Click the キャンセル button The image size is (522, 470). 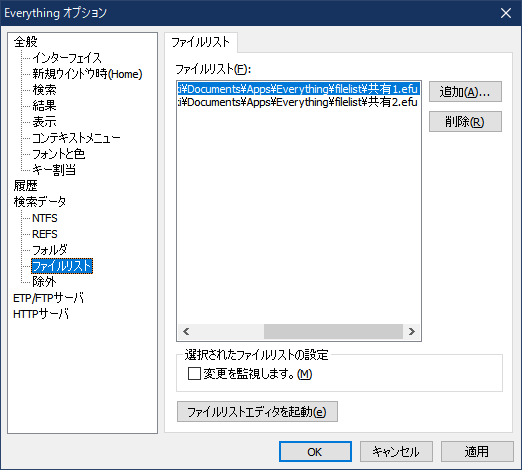[x=396, y=452]
